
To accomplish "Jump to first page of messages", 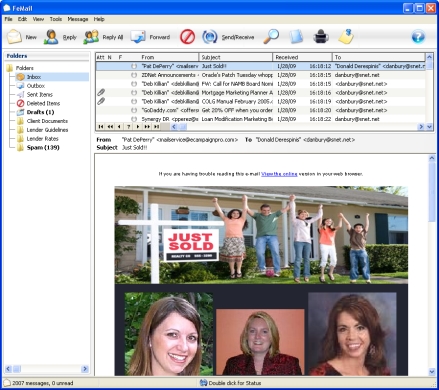I will pos(101,127).
